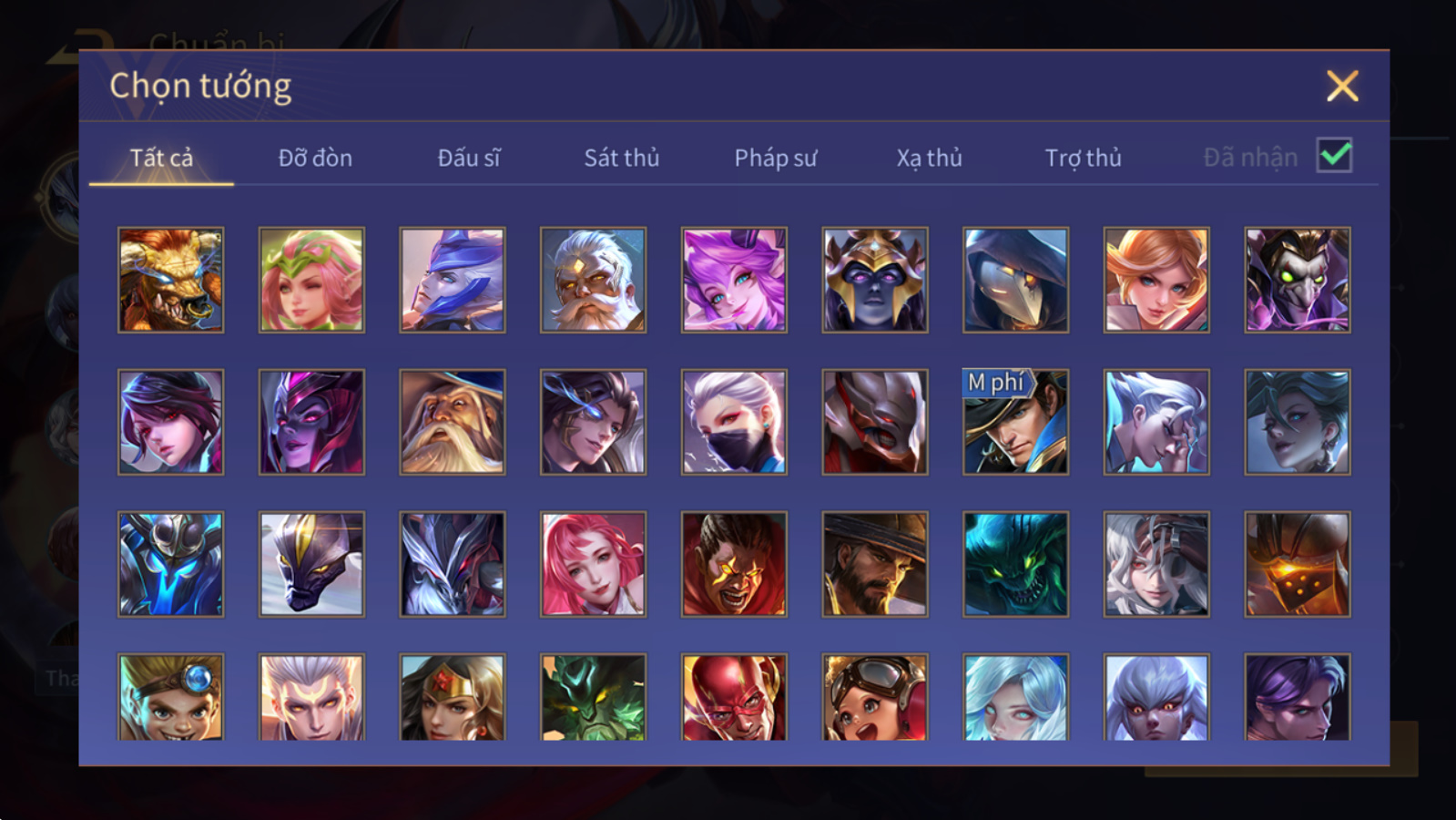The width and height of the screenshot is (1456, 820).
Task: Pick the Wonder Woman tiara hero portrait
Action: point(453,697)
